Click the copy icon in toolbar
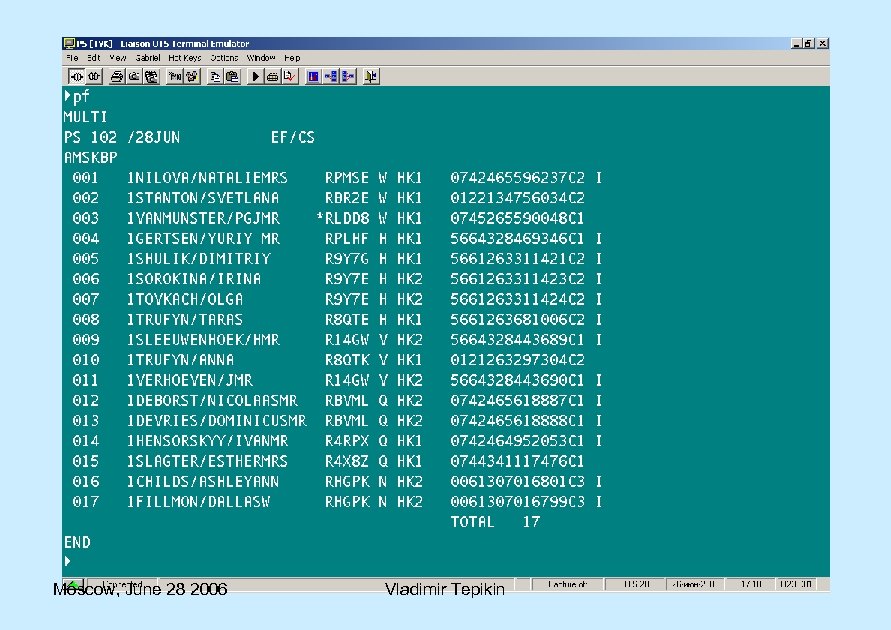The height and width of the screenshot is (630, 891). [x=215, y=76]
